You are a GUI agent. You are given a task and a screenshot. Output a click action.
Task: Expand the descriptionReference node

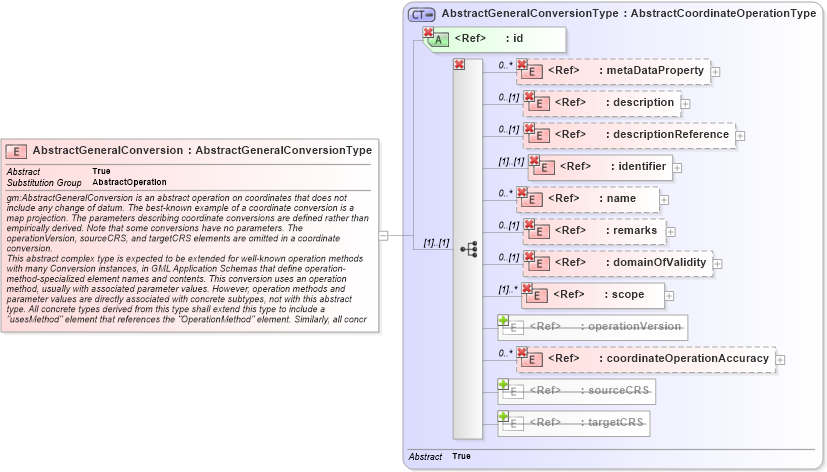tap(740, 136)
